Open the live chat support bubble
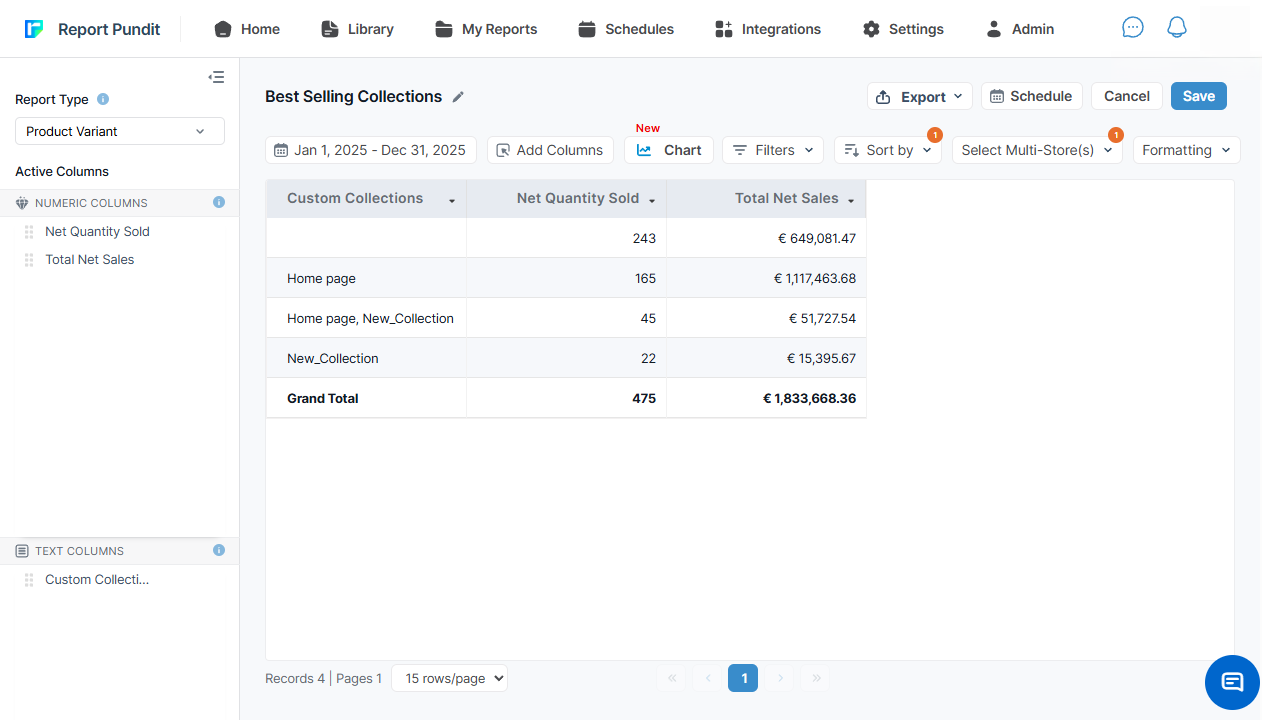Screen dimensions: 1262x720 [1232, 682]
